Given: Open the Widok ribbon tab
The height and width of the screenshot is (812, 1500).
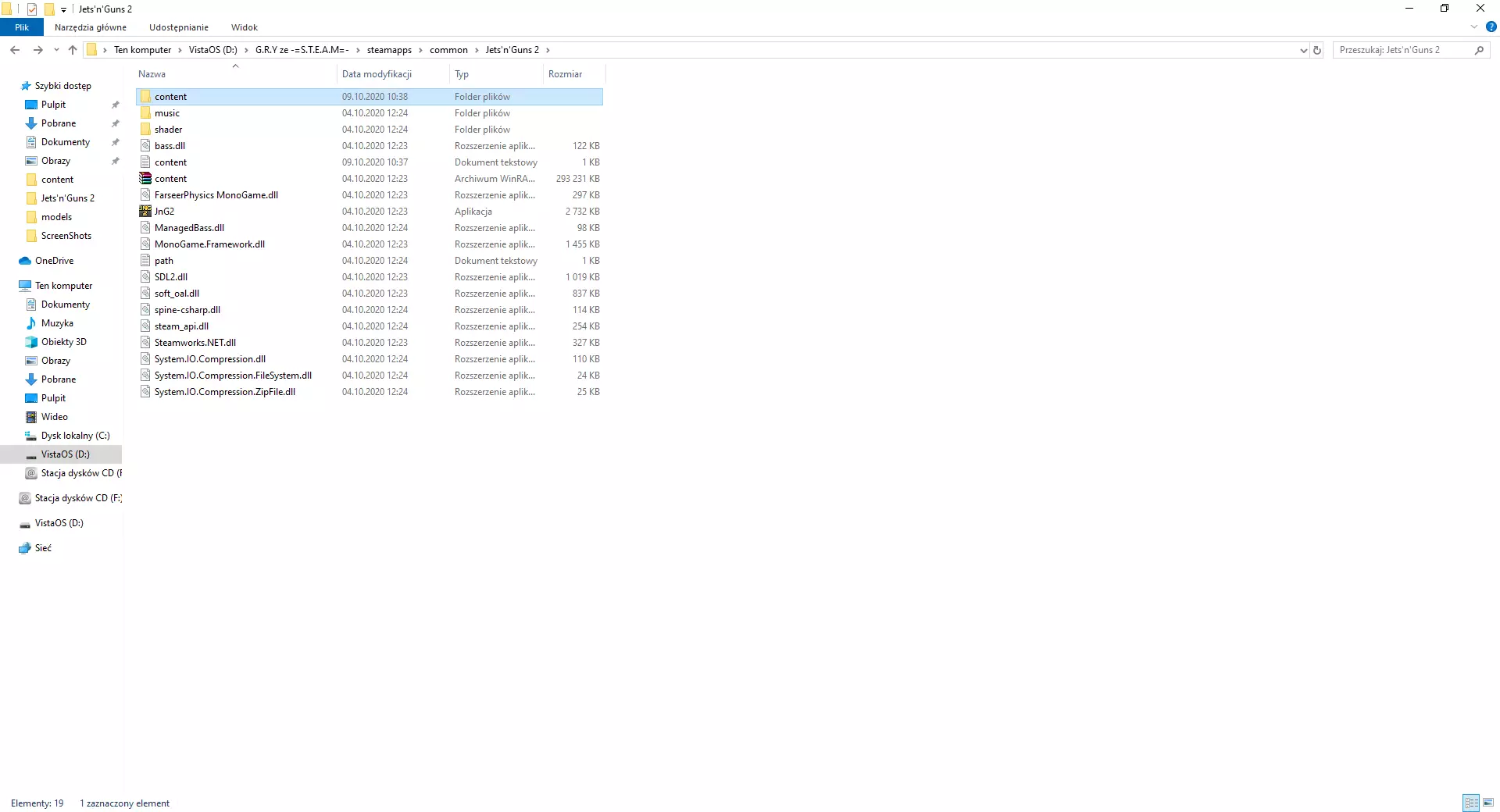Looking at the screenshot, I should 245,27.
